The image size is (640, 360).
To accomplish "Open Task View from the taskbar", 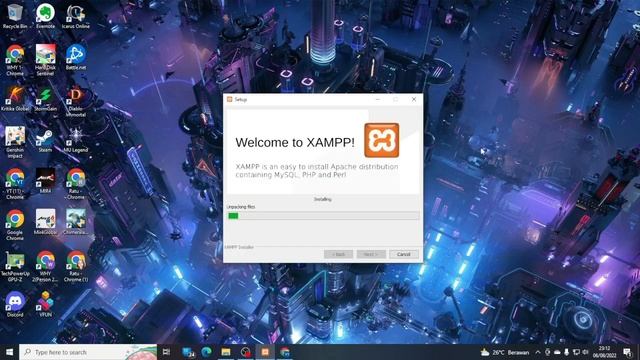I will pos(166,352).
